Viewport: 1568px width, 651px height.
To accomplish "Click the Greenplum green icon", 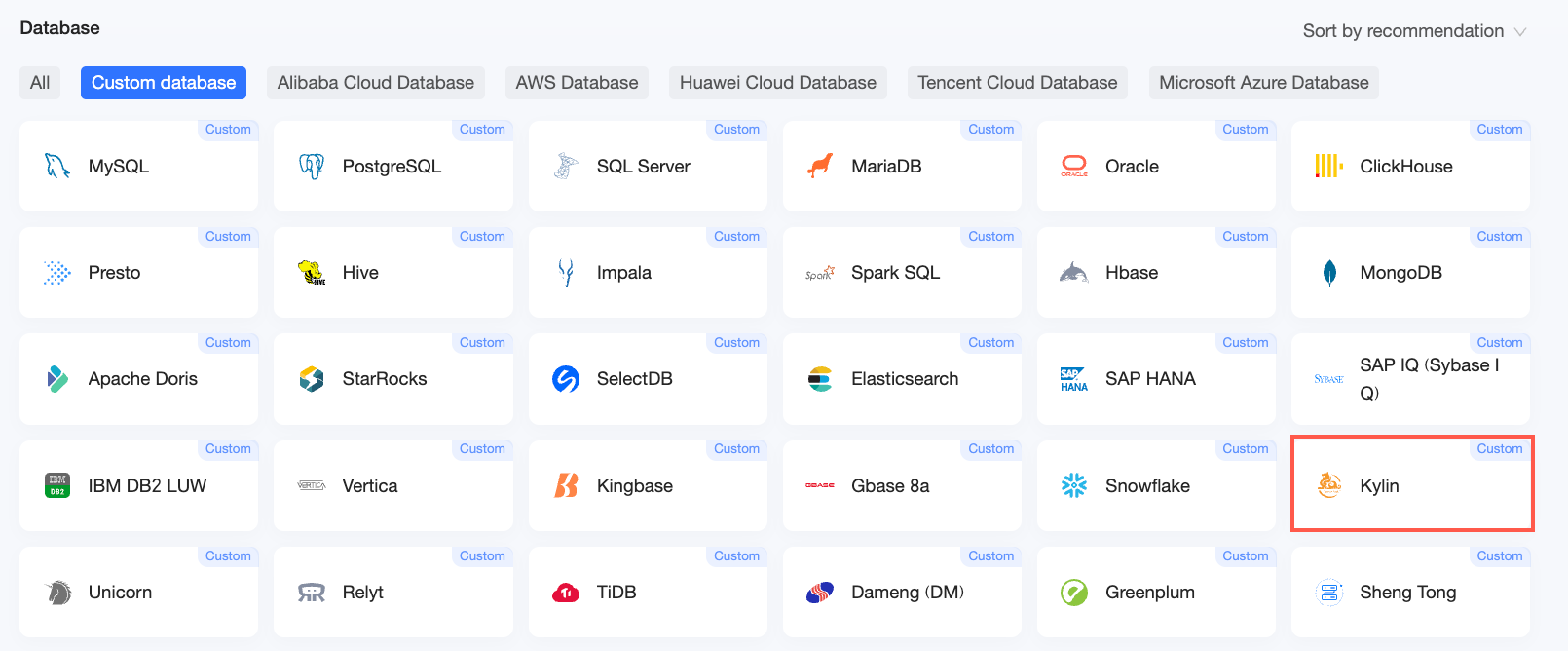I will [x=1074, y=592].
